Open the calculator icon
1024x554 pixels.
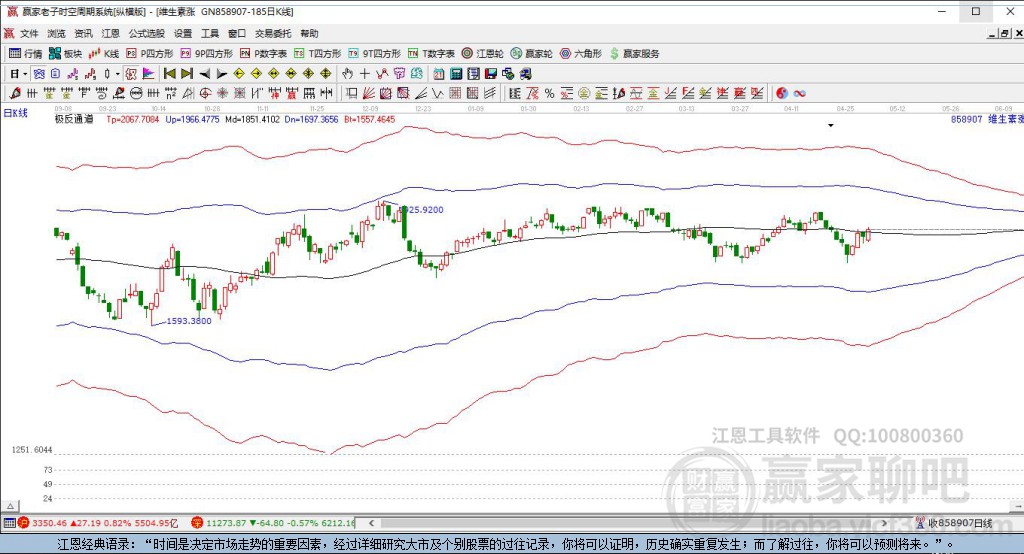[x=456, y=74]
